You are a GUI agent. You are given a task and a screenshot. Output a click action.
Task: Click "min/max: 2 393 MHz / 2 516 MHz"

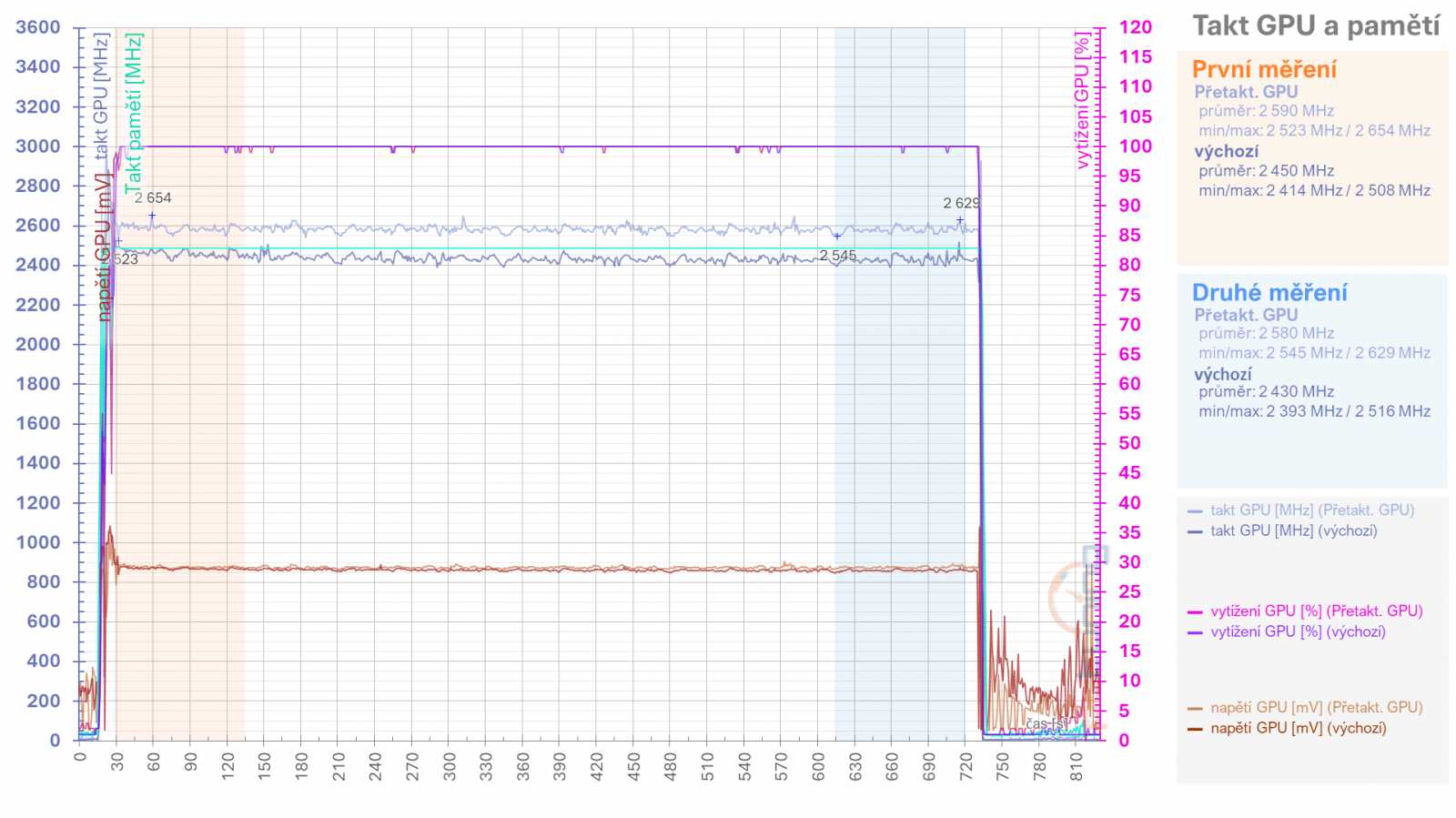pos(1314,411)
